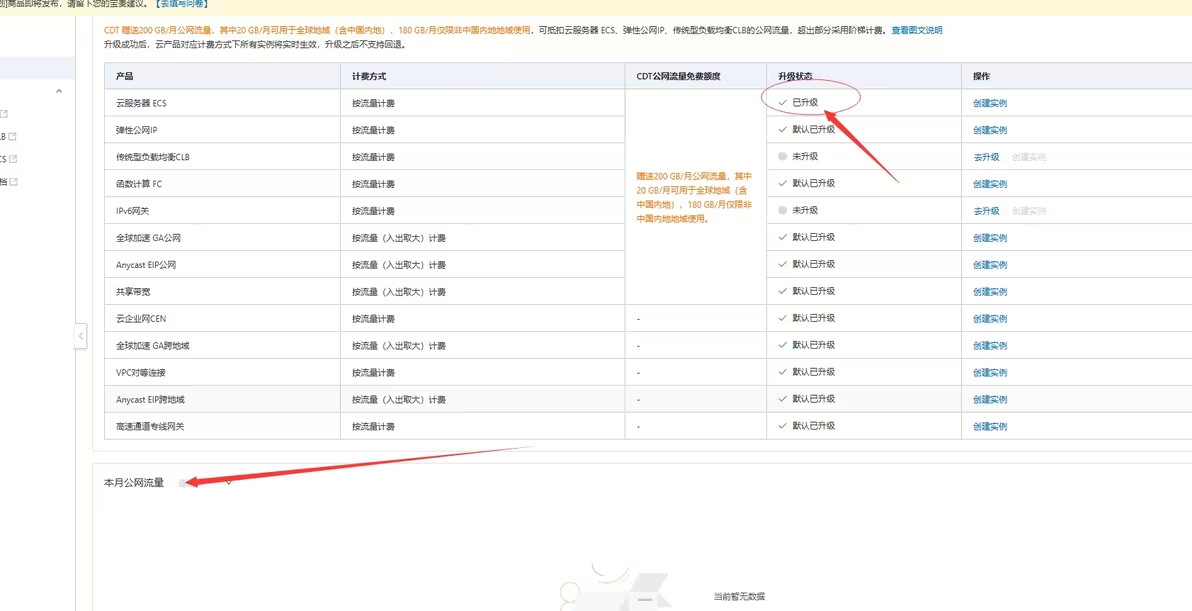Viewport: 1192px width, 611px height.
Task: Click external-link icon beside sidebar item ending '档'
Action: pyautogui.click(x=13, y=182)
